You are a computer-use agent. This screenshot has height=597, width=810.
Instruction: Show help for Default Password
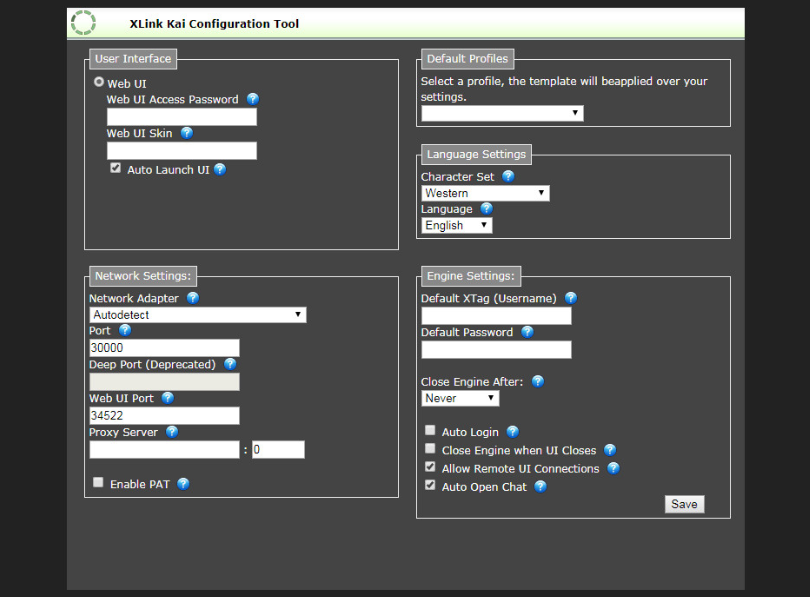click(x=527, y=332)
